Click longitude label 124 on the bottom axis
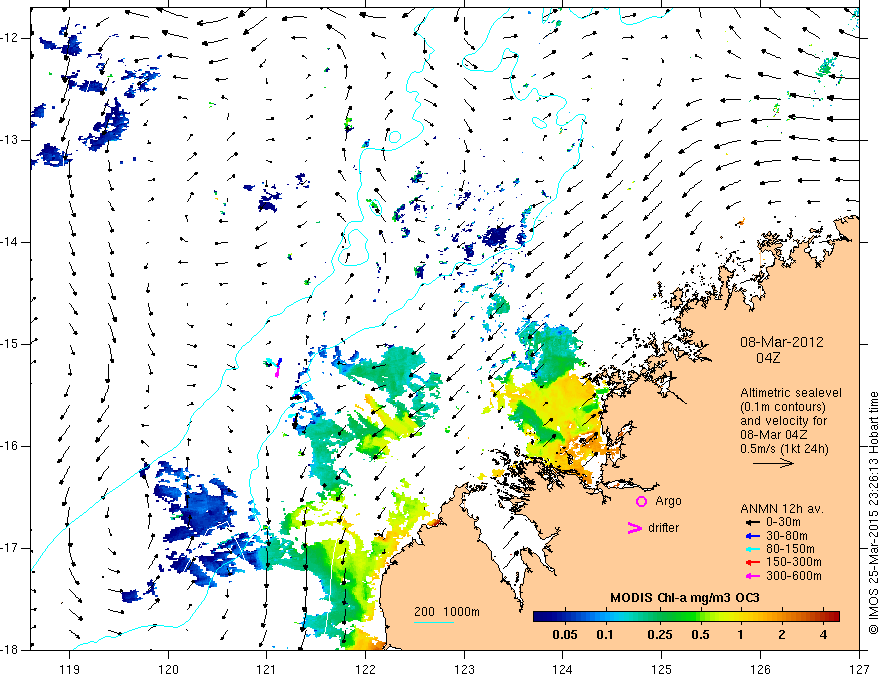The height and width of the screenshot is (680, 880). click(x=563, y=669)
